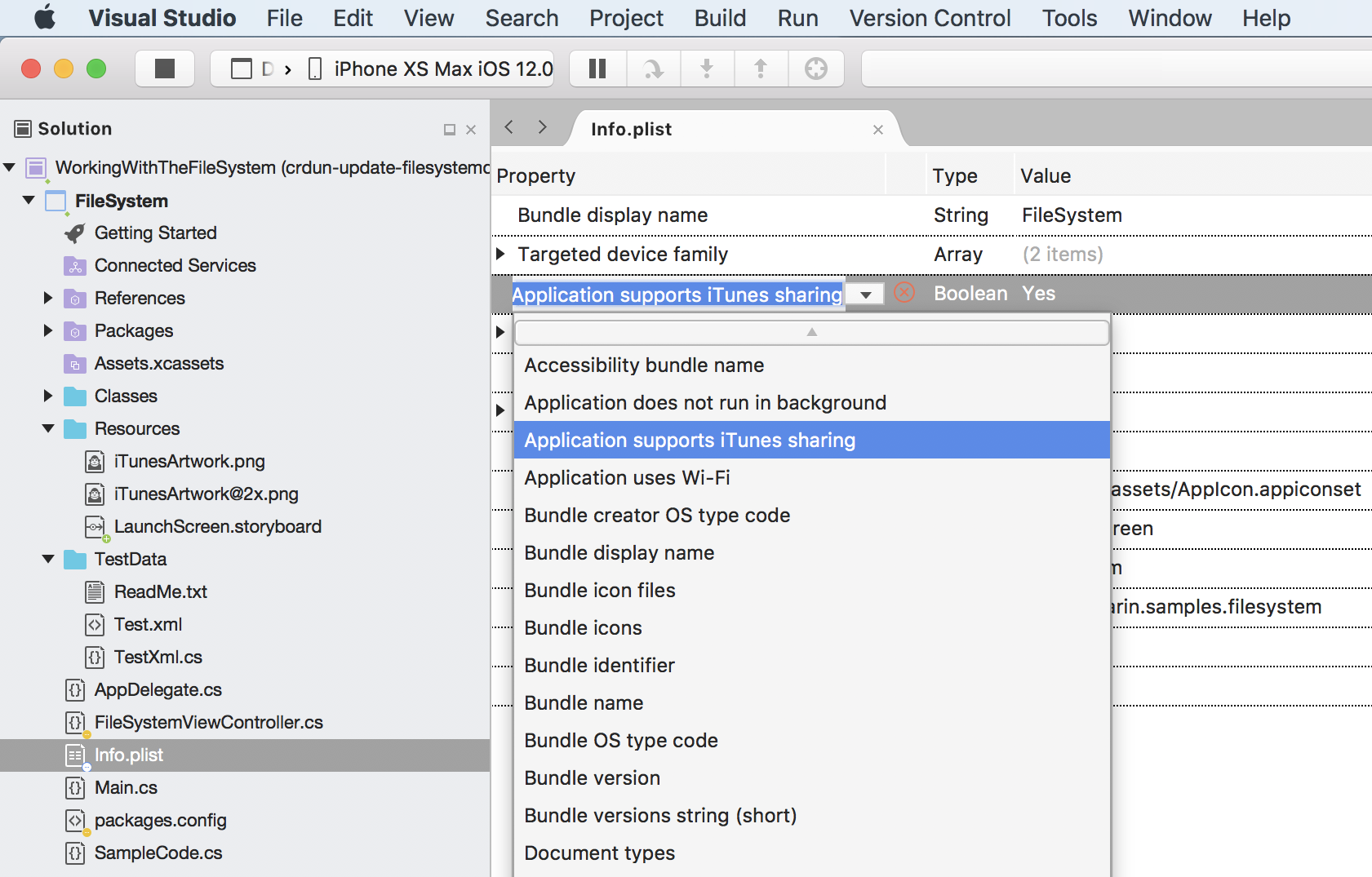Viewport: 1372px width, 877px height.
Task: Select Bundle identifier in the dropdown list
Action: pos(599,666)
